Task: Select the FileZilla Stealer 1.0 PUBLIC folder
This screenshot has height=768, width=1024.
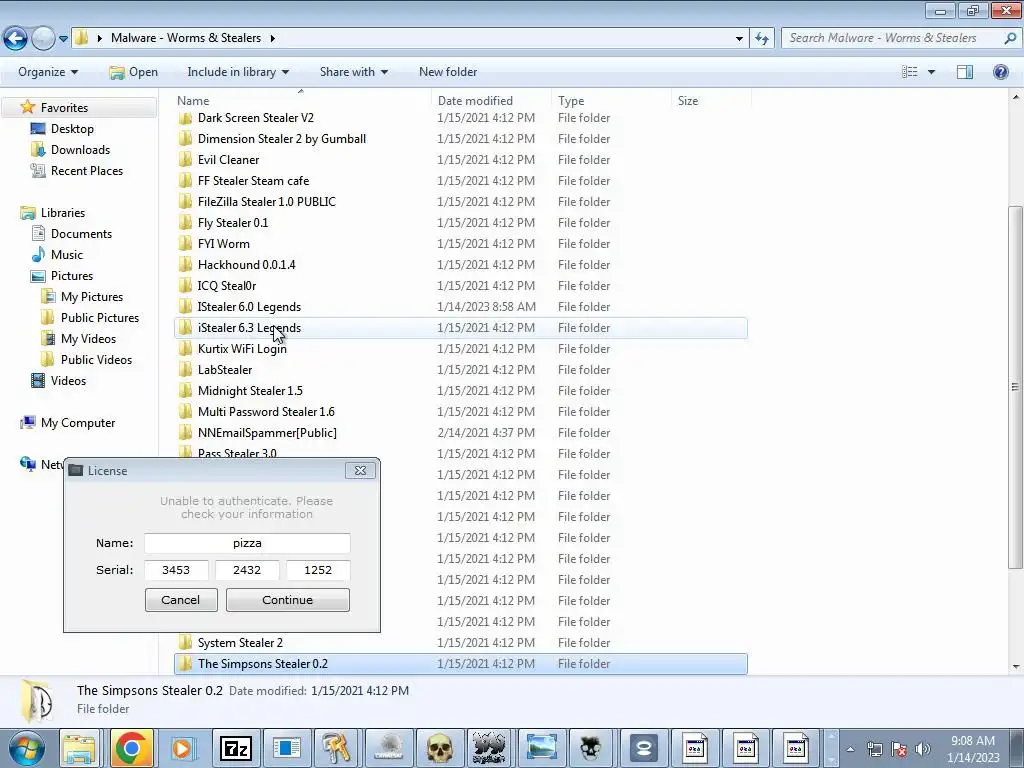Action: tap(460, 202)
